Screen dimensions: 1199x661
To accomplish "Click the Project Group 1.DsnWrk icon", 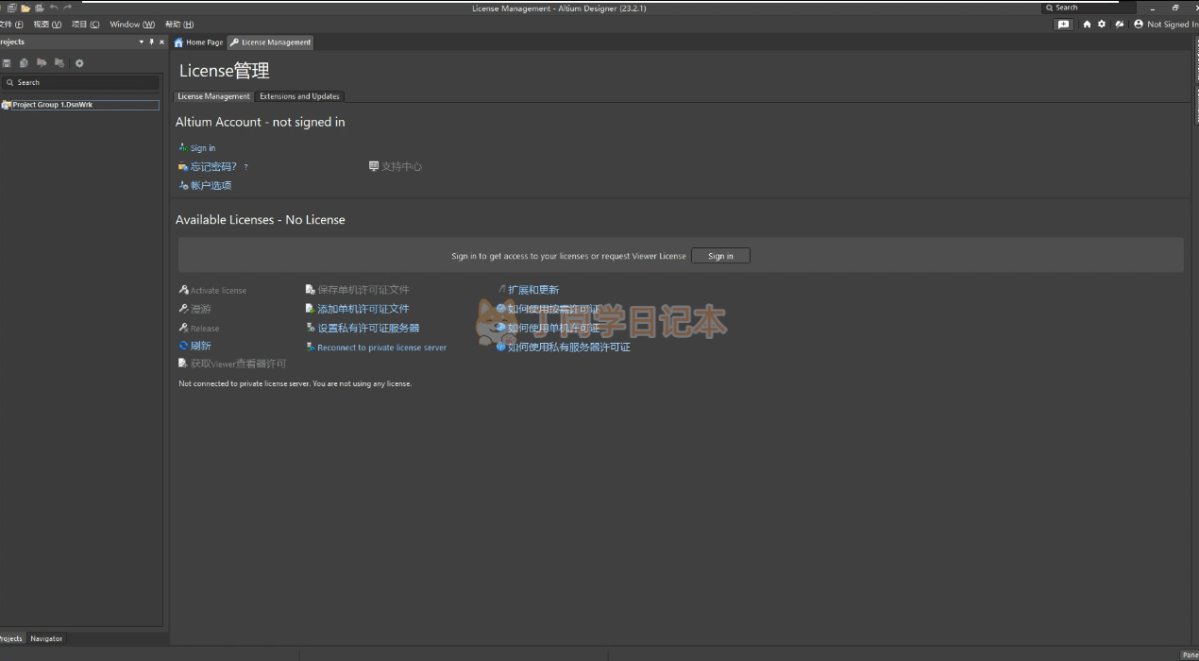I will (6, 105).
